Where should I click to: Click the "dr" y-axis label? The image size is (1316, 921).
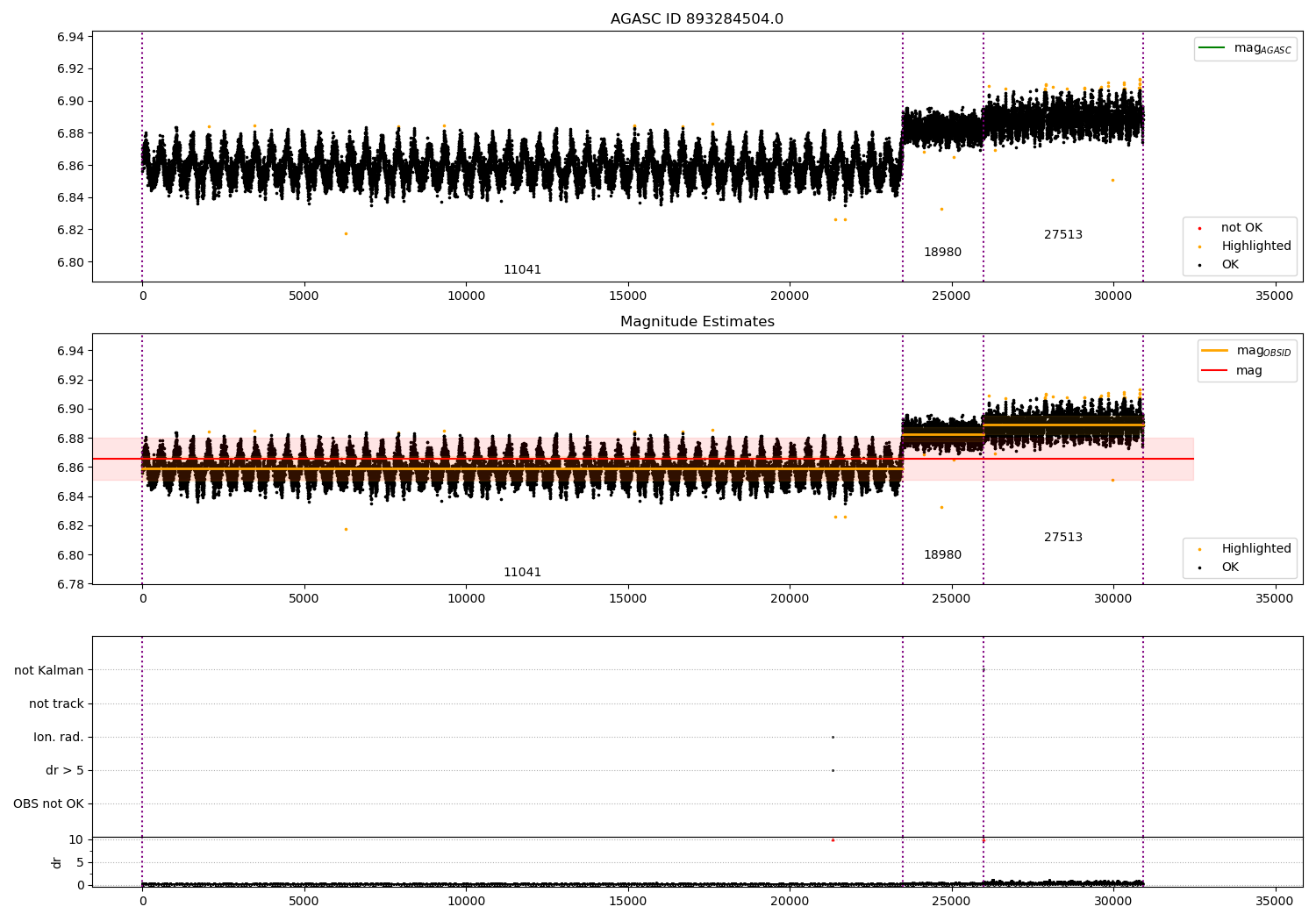tap(57, 862)
